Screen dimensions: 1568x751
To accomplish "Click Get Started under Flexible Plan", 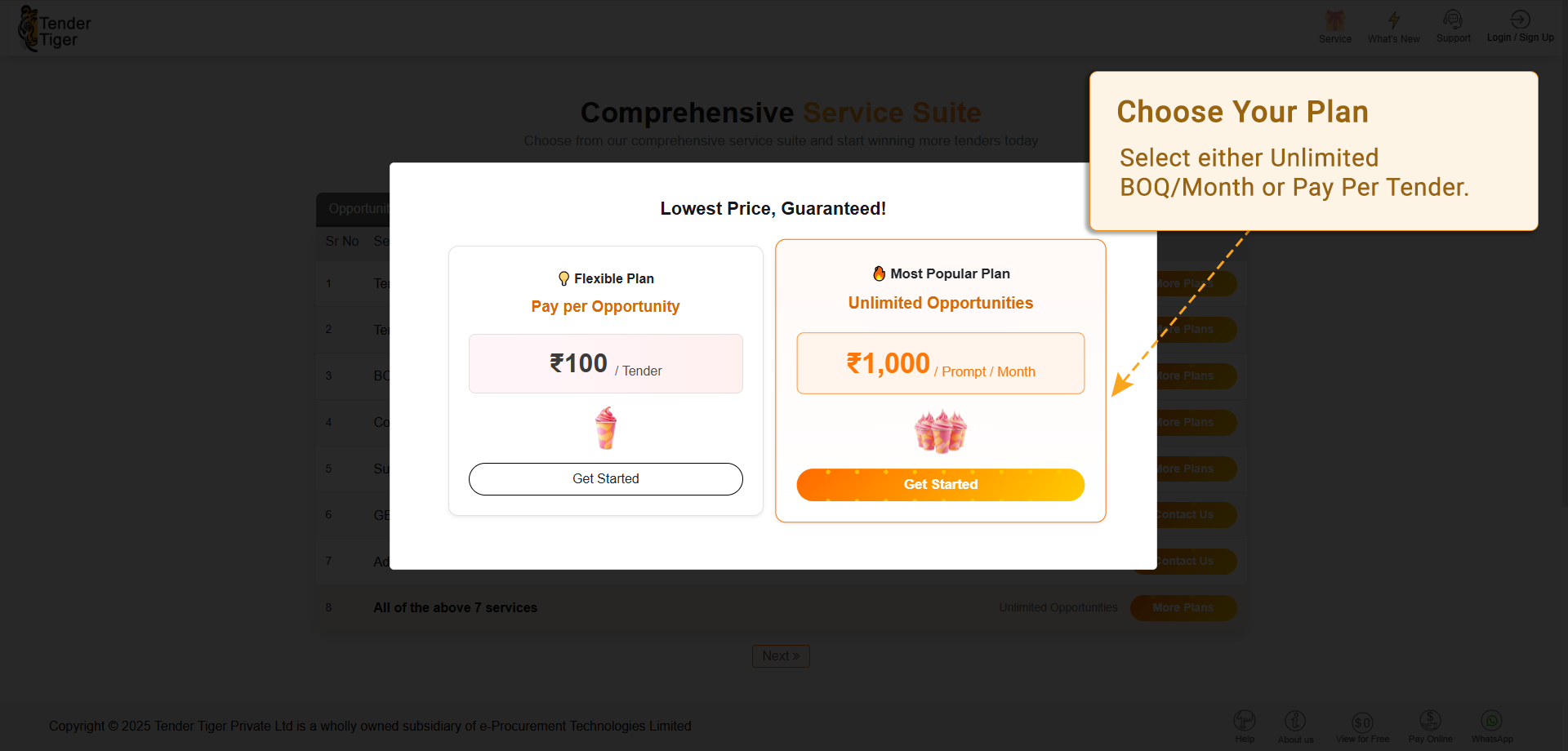I will click(x=605, y=479).
